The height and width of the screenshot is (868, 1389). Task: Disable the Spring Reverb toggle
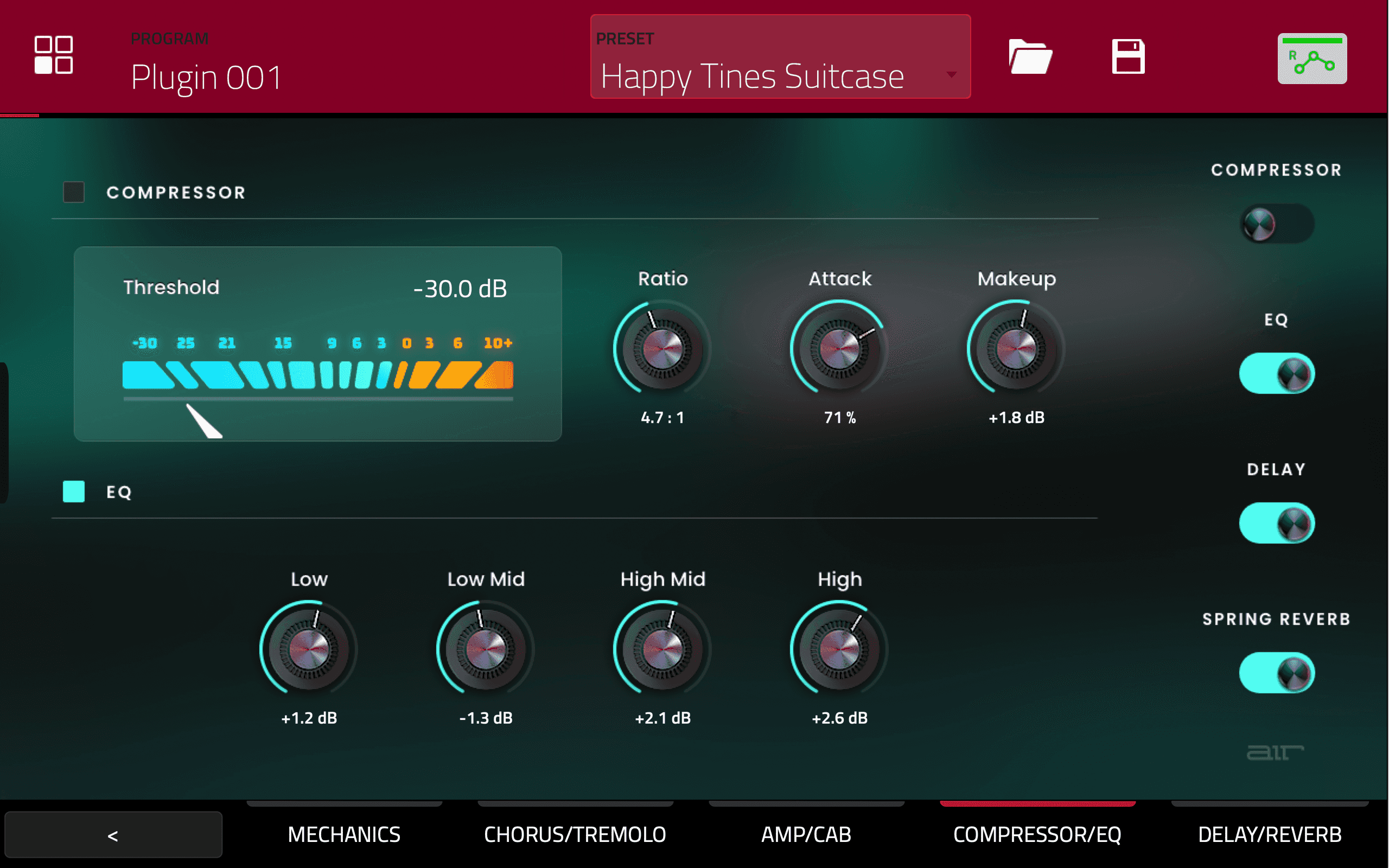(x=1277, y=673)
